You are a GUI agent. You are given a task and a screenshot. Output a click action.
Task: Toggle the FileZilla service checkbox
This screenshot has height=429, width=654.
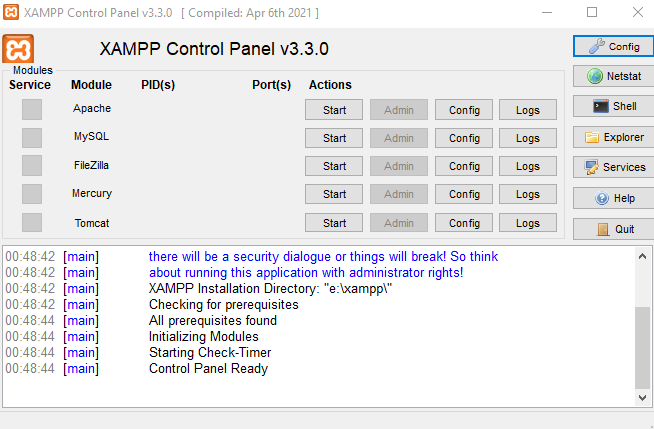coord(32,166)
